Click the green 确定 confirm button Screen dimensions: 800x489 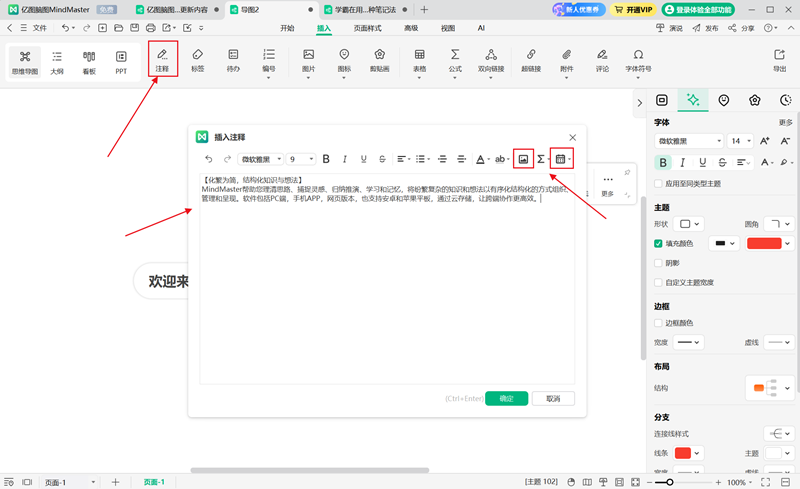point(506,399)
